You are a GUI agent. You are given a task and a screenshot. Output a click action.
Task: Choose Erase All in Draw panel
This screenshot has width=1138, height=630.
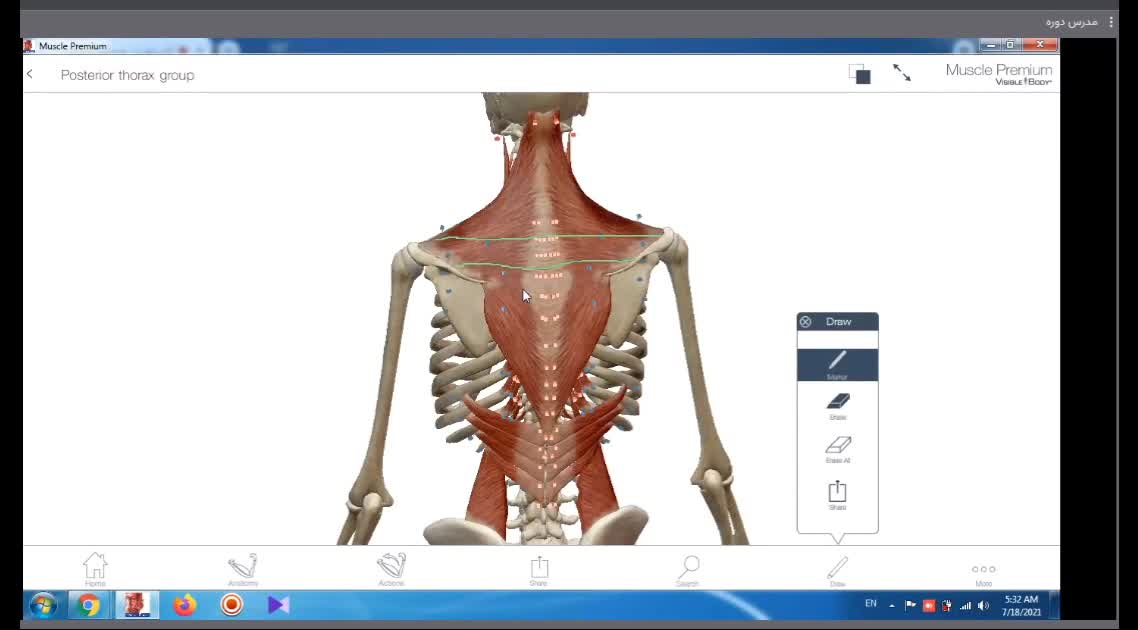(x=838, y=449)
